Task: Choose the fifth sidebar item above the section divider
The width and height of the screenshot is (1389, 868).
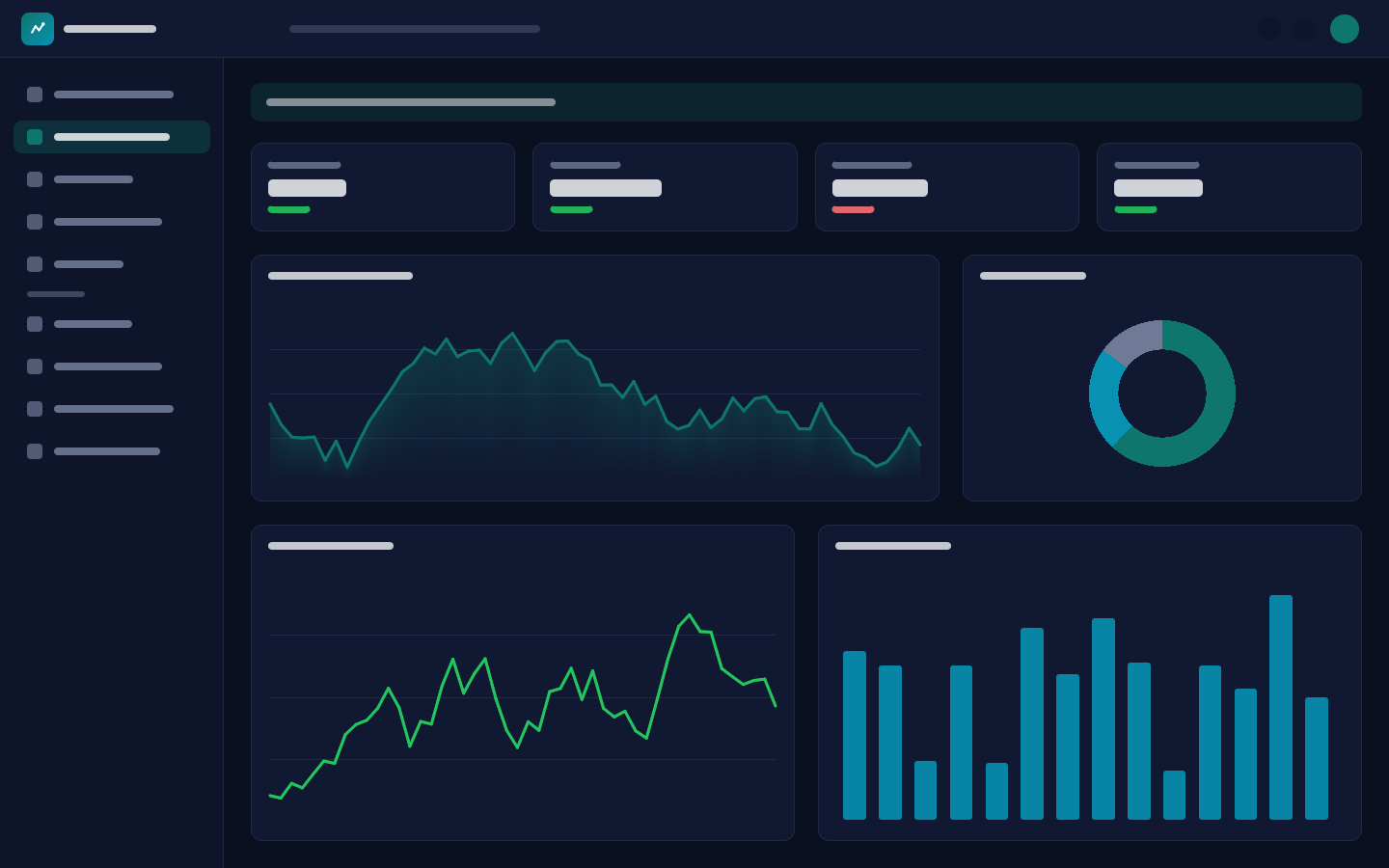Action: 112,264
